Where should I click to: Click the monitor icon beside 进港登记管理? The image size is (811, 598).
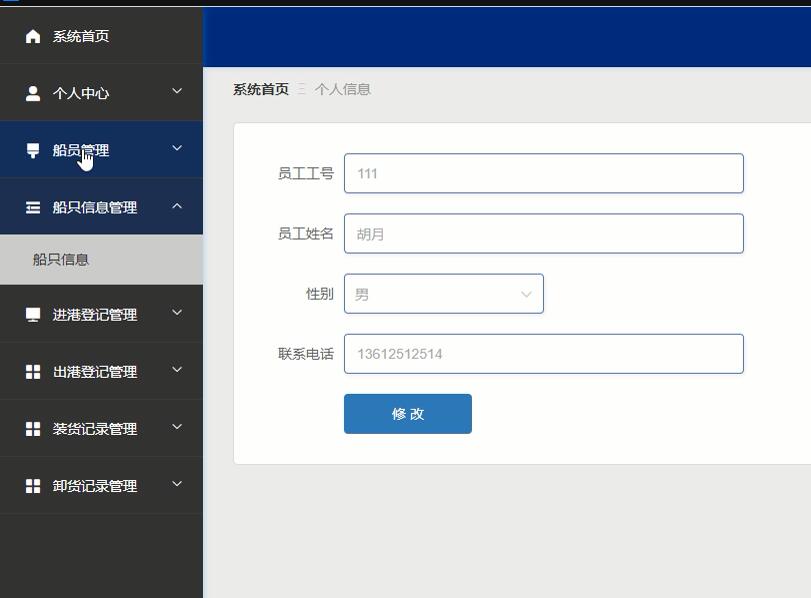point(33,315)
